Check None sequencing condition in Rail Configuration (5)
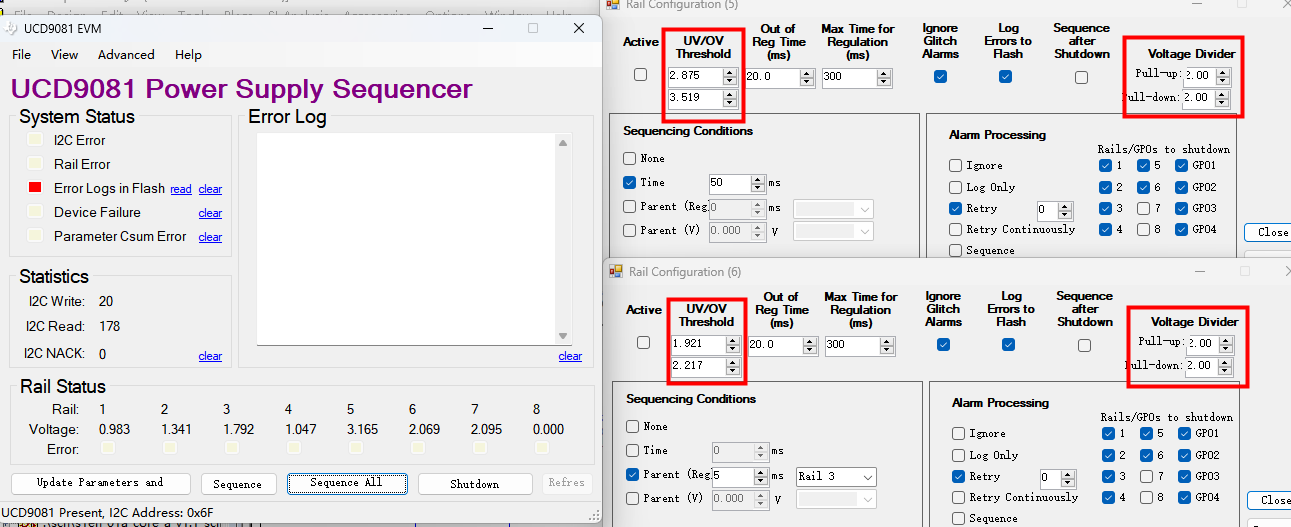1291x527 pixels. (x=629, y=158)
